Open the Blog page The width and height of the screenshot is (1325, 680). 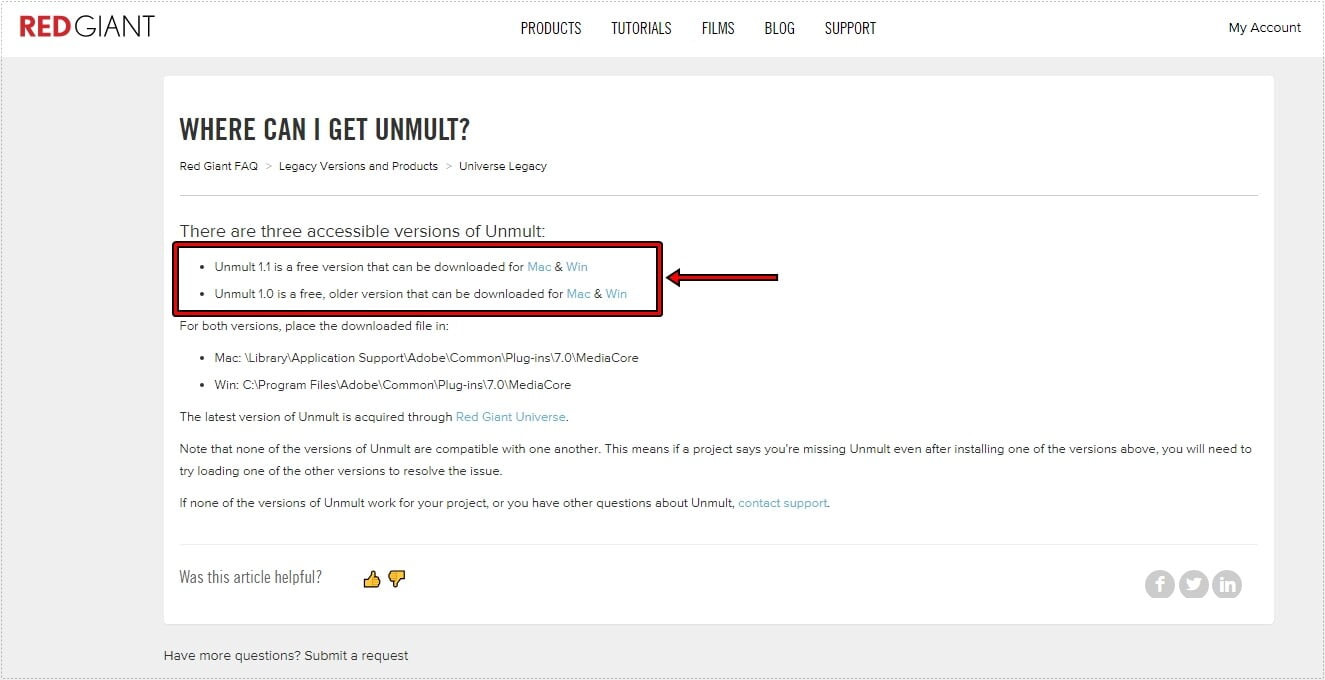coord(779,28)
